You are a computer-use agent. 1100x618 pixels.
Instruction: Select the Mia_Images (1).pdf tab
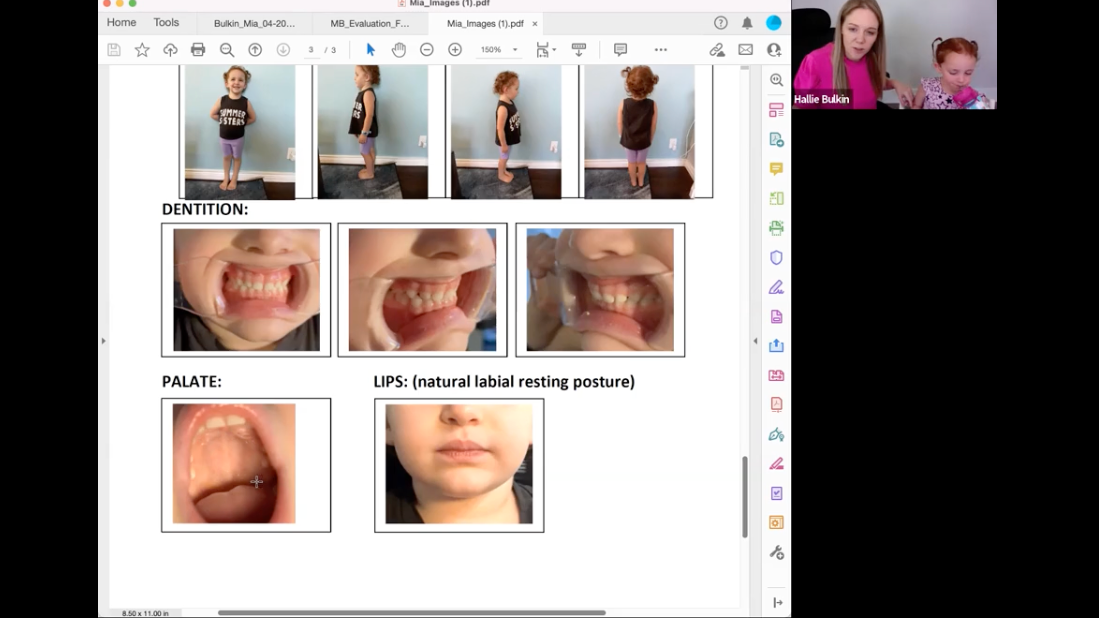coord(485,23)
